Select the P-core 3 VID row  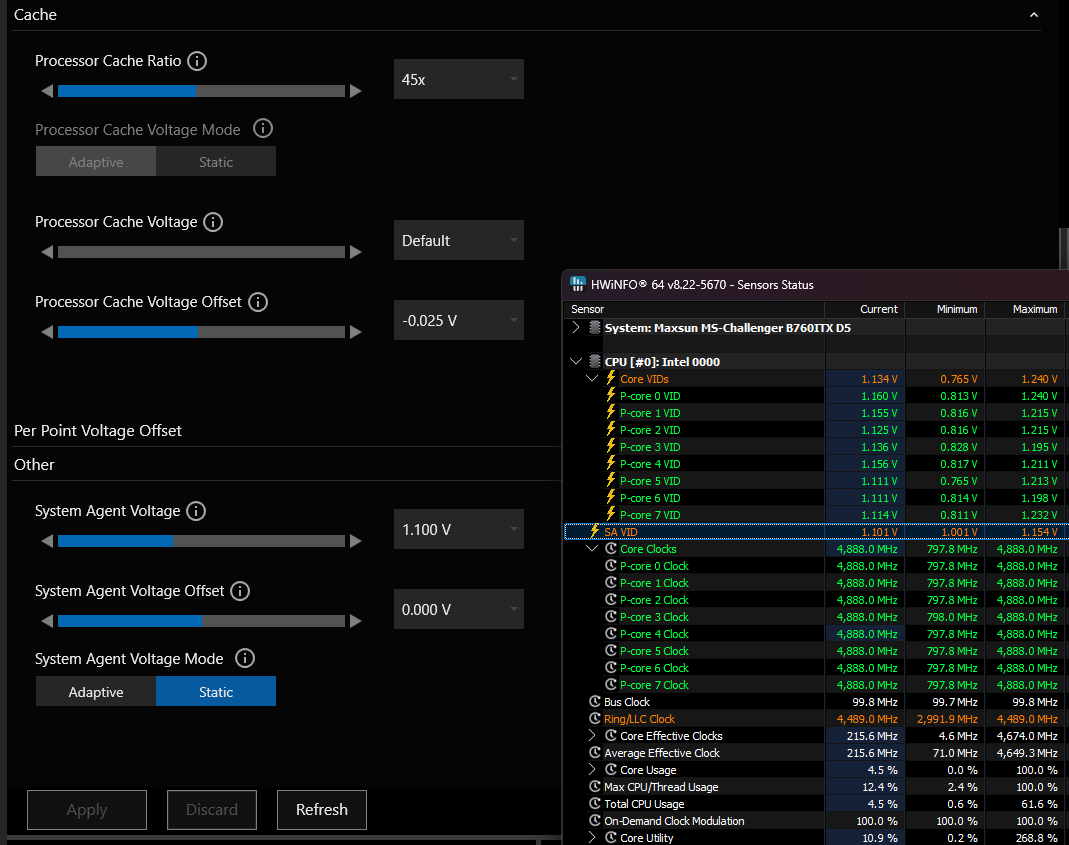coord(816,447)
